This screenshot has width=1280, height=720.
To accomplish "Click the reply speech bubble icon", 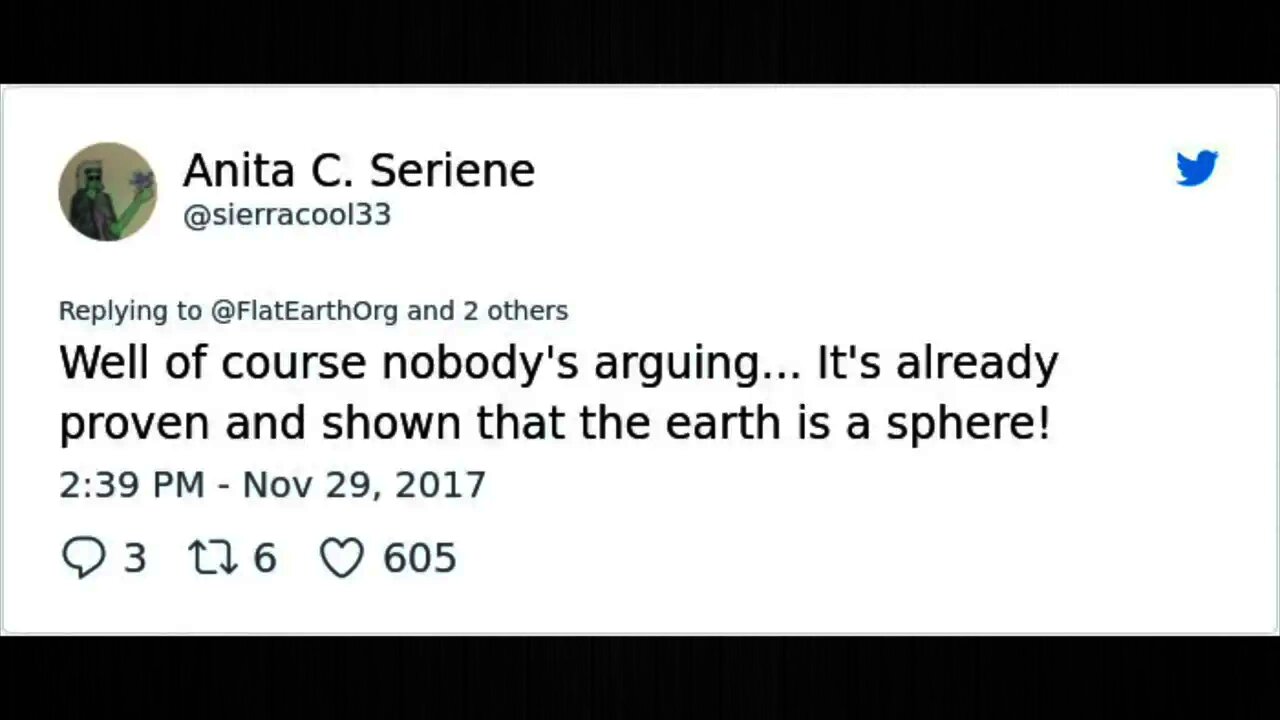I will pos(83,558).
